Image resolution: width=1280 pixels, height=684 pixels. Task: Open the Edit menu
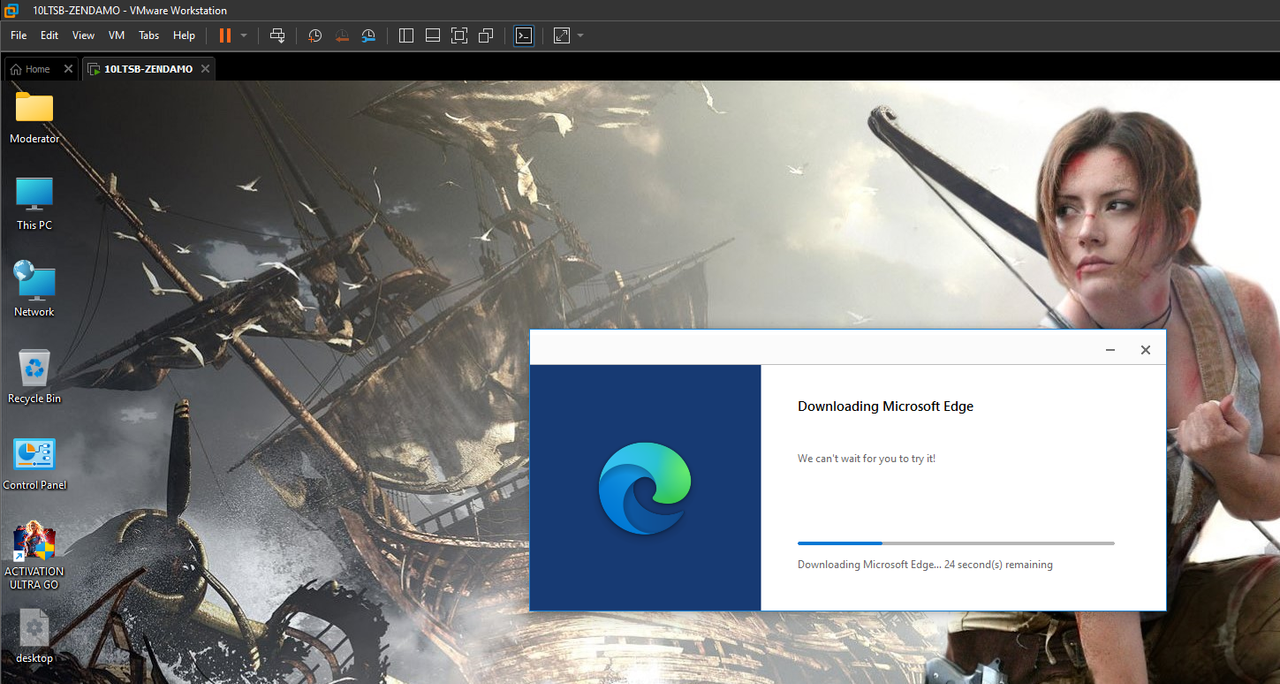click(x=50, y=35)
